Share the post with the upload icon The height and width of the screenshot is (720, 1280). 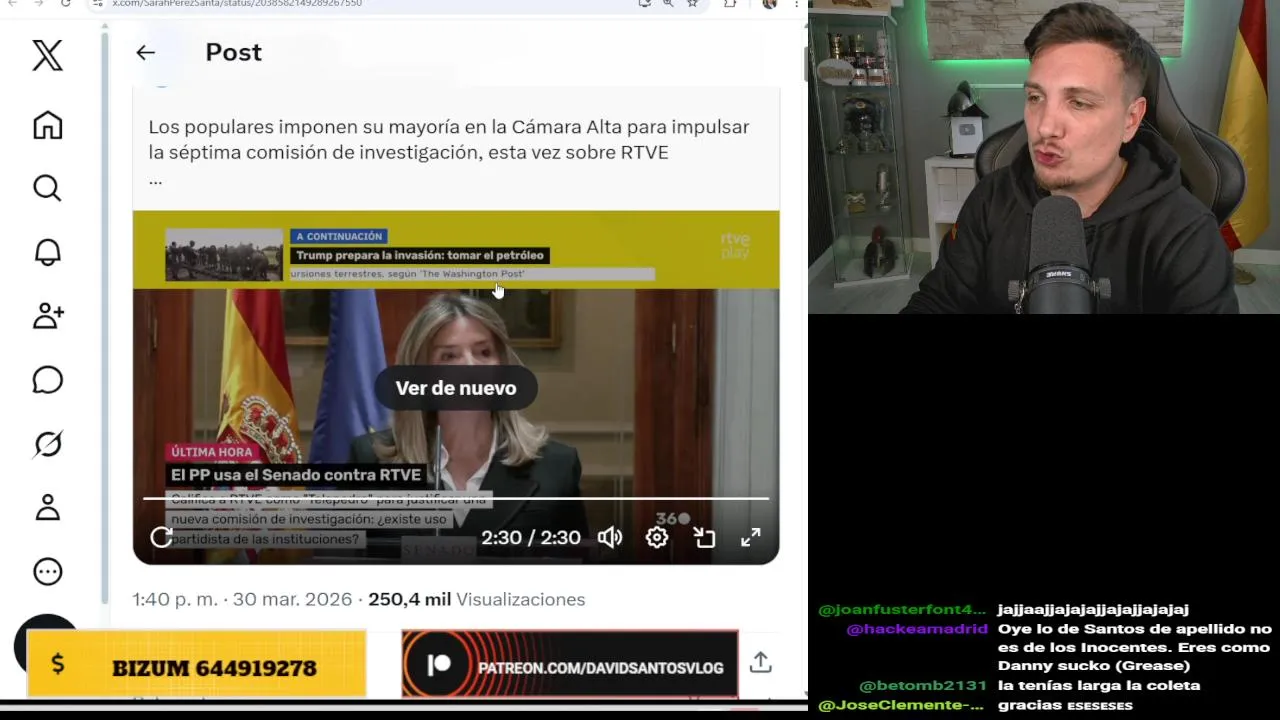pyautogui.click(x=760, y=662)
